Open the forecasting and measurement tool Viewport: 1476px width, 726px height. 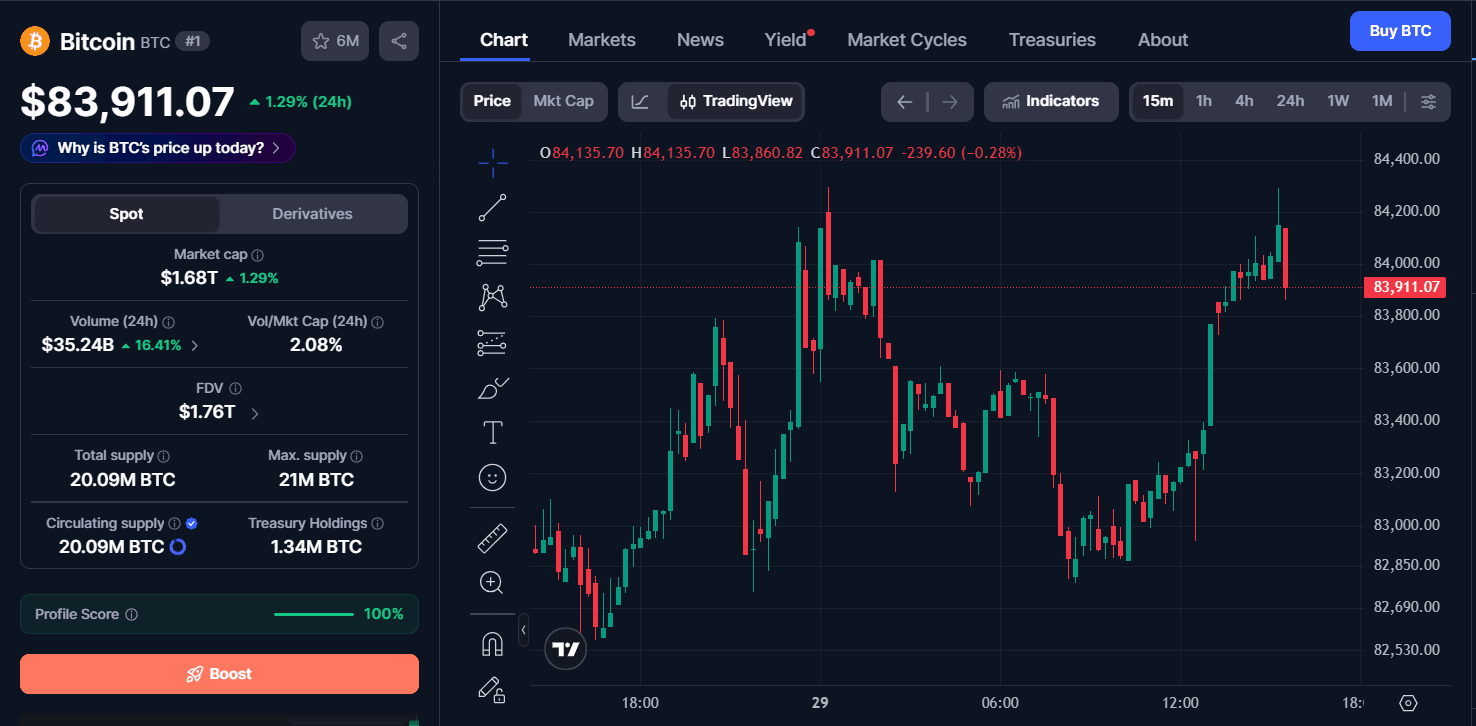pos(492,343)
